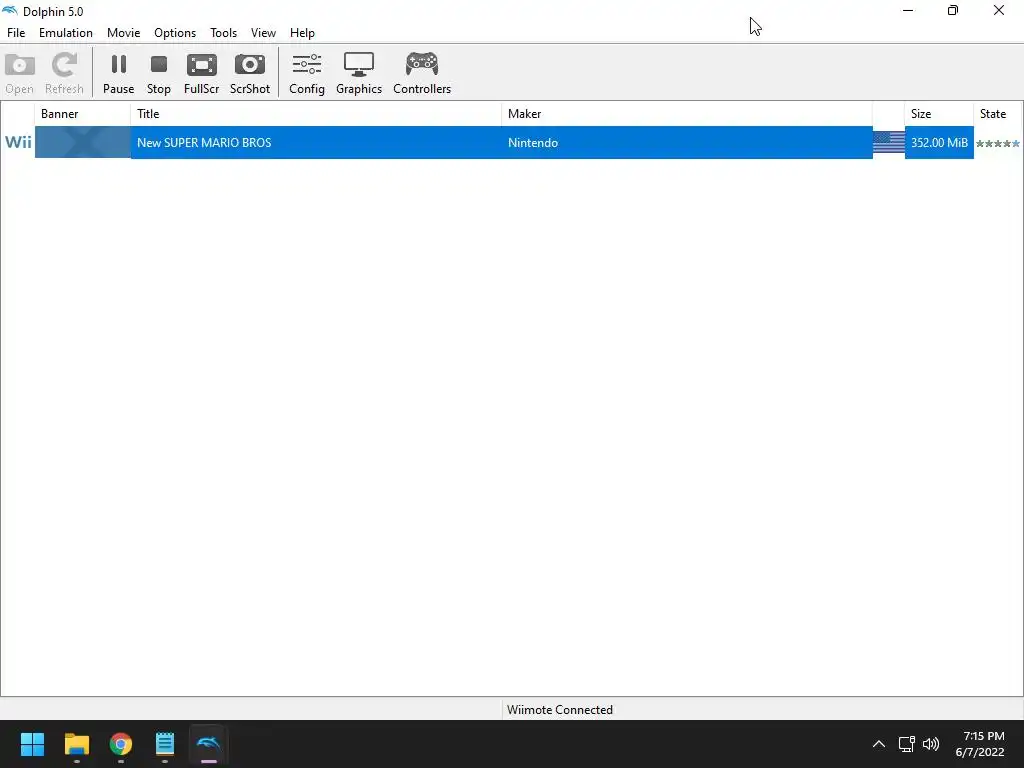Image resolution: width=1024 pixels, height=768 pixels.
Task: Open the File menu
Action: click(x=16, y=33)
